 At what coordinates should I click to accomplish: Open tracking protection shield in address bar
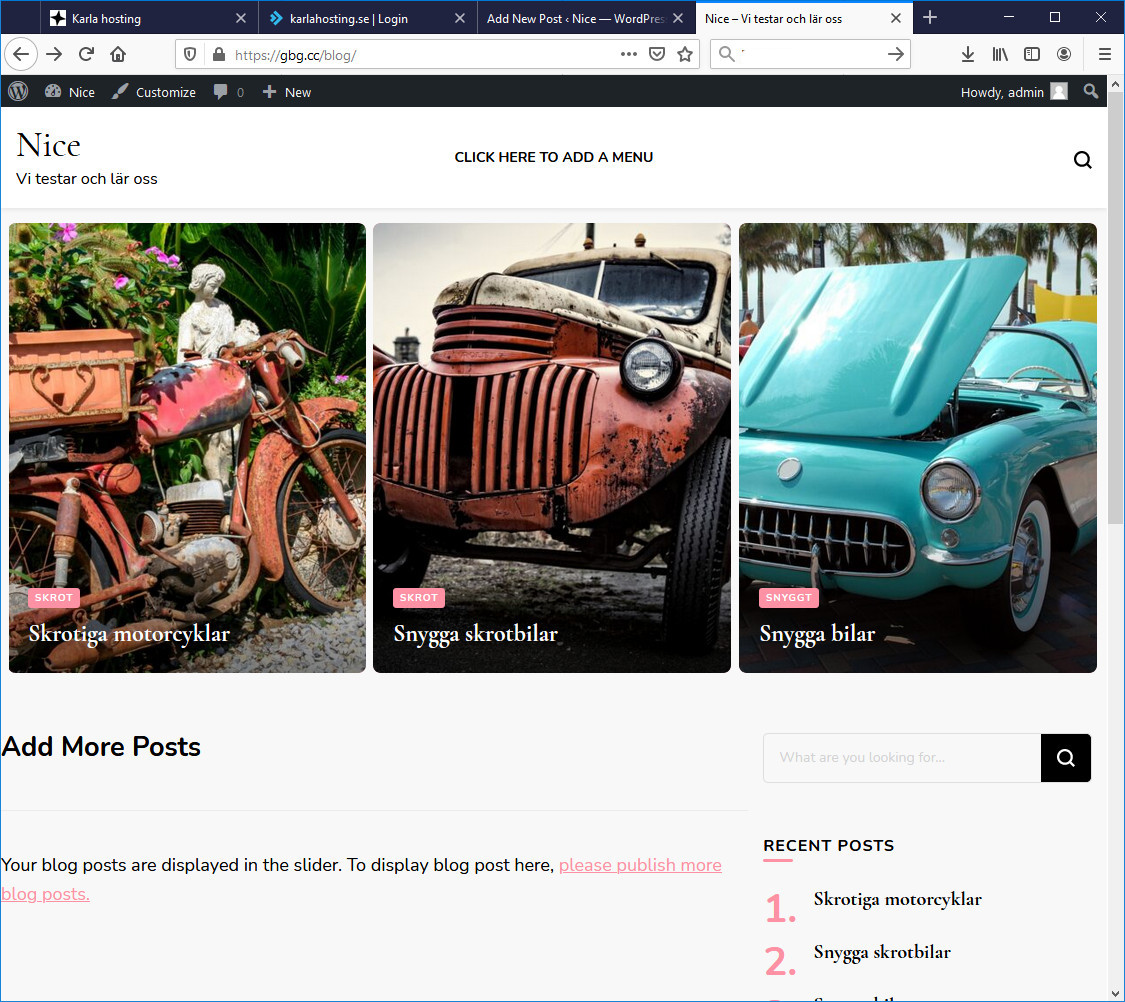click(x=190, y=55)
